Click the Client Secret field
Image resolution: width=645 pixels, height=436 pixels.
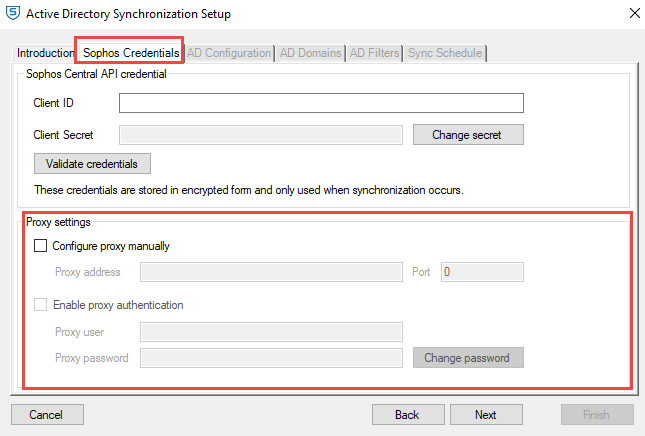[260, 135]
